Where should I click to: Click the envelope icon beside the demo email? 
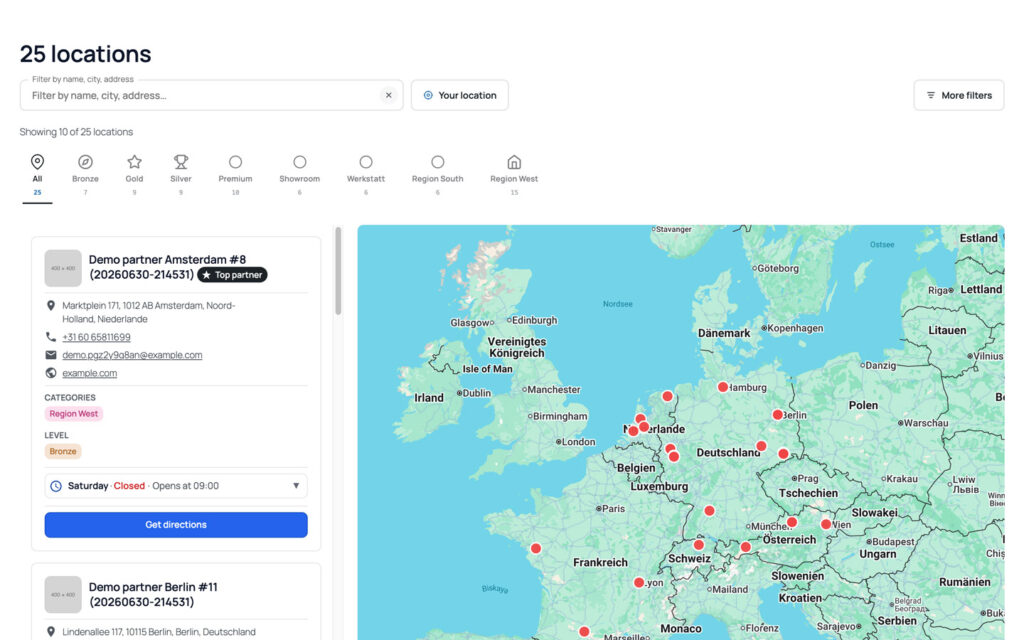51,355
